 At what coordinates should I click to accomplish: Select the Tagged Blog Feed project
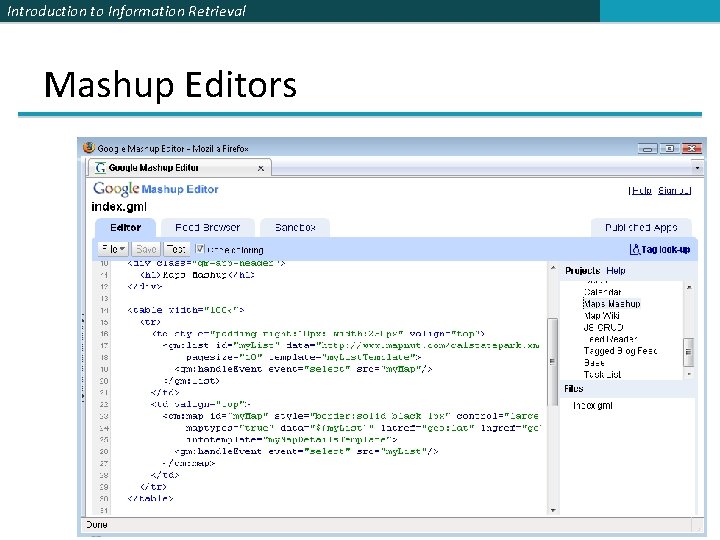[620, 351]
